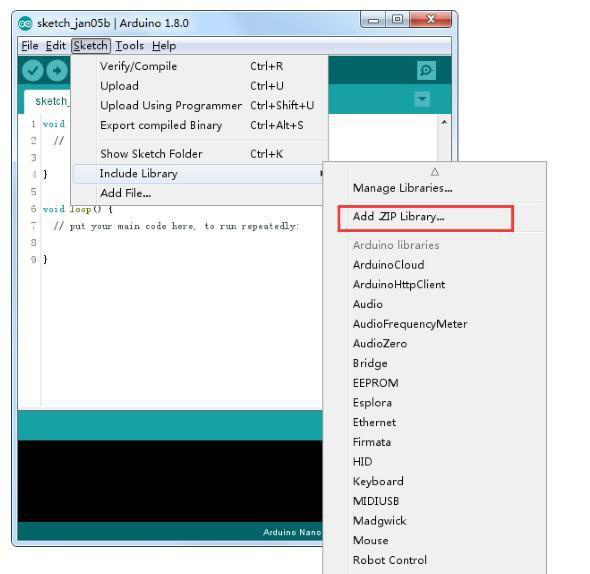Close the Arduino window
The image size is (590, 574).
pyautogui.click(x=431, y=20)
